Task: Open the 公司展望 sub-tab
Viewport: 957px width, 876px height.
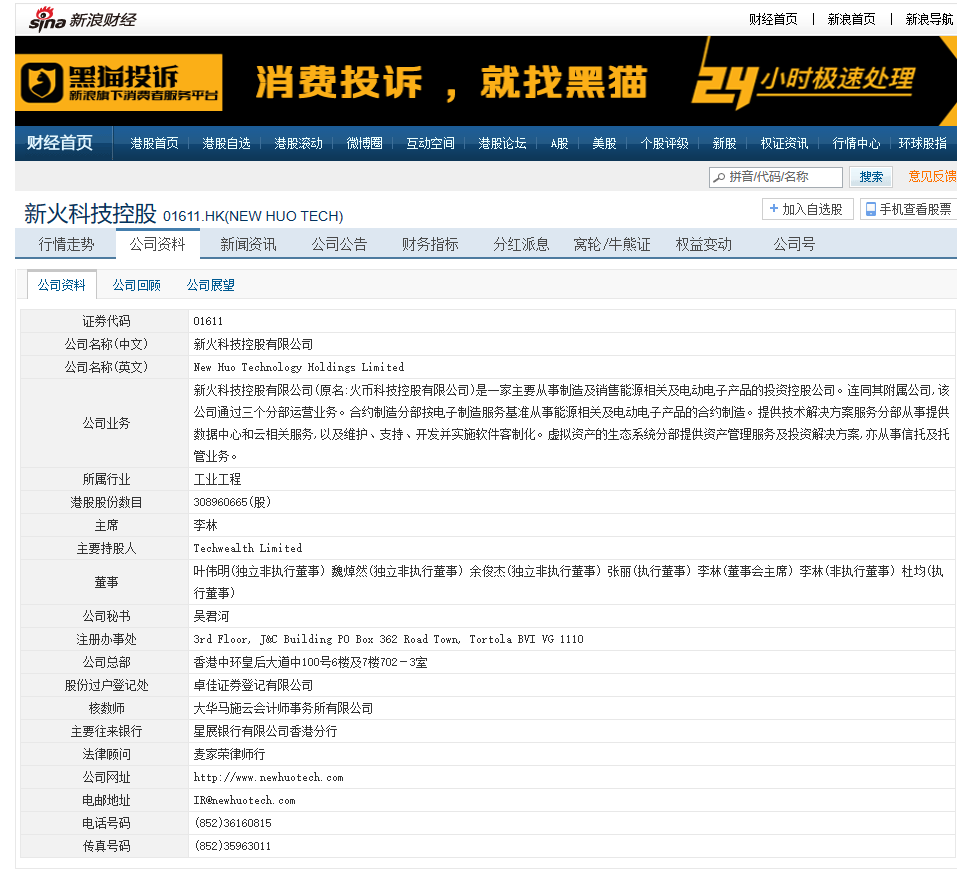Action: [211, 285]
